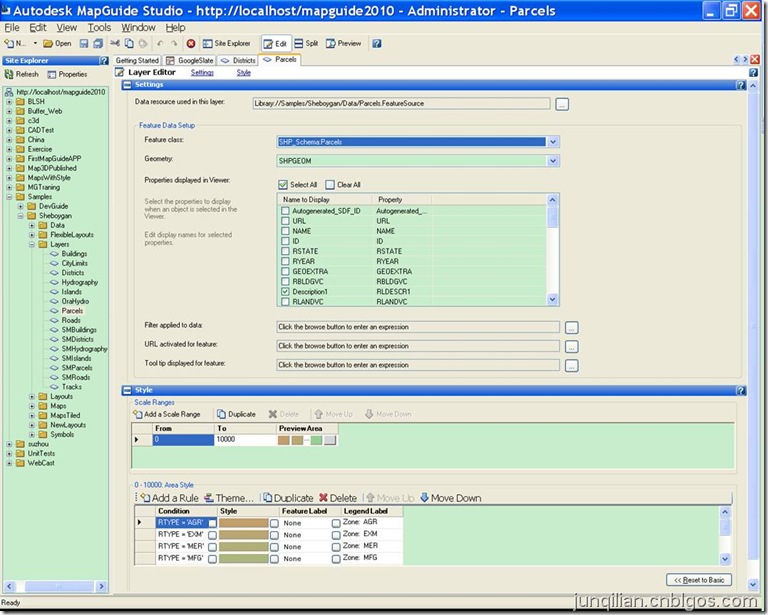768x615 pixels.
Task: Click the Settings link in Layer Editor
Action: point(202,73)
